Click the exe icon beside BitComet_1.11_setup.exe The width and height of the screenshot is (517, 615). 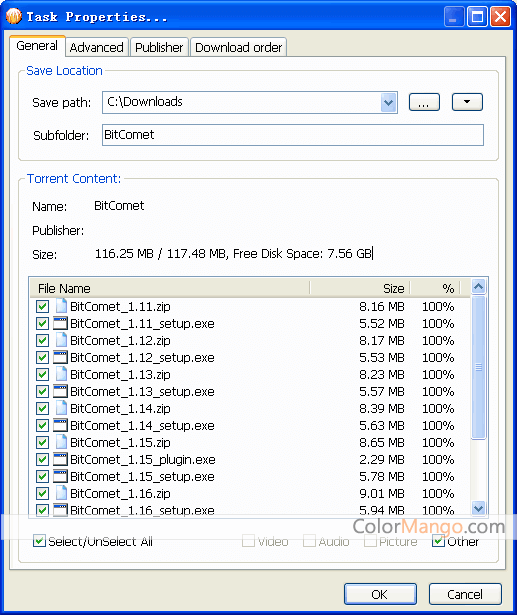point(60,324)
